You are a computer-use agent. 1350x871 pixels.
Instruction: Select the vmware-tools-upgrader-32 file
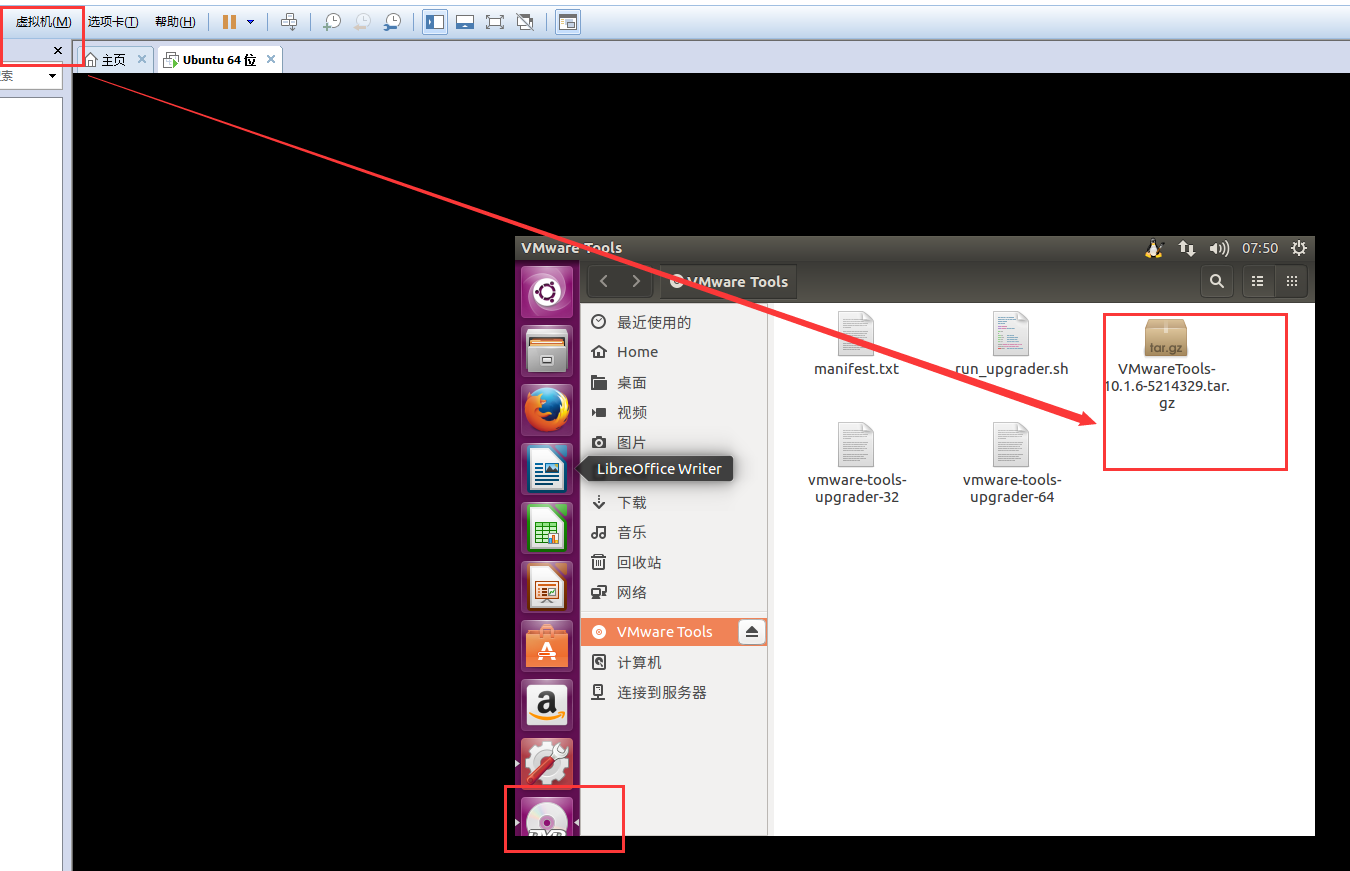pyautogui.click(x=856, y=462)
